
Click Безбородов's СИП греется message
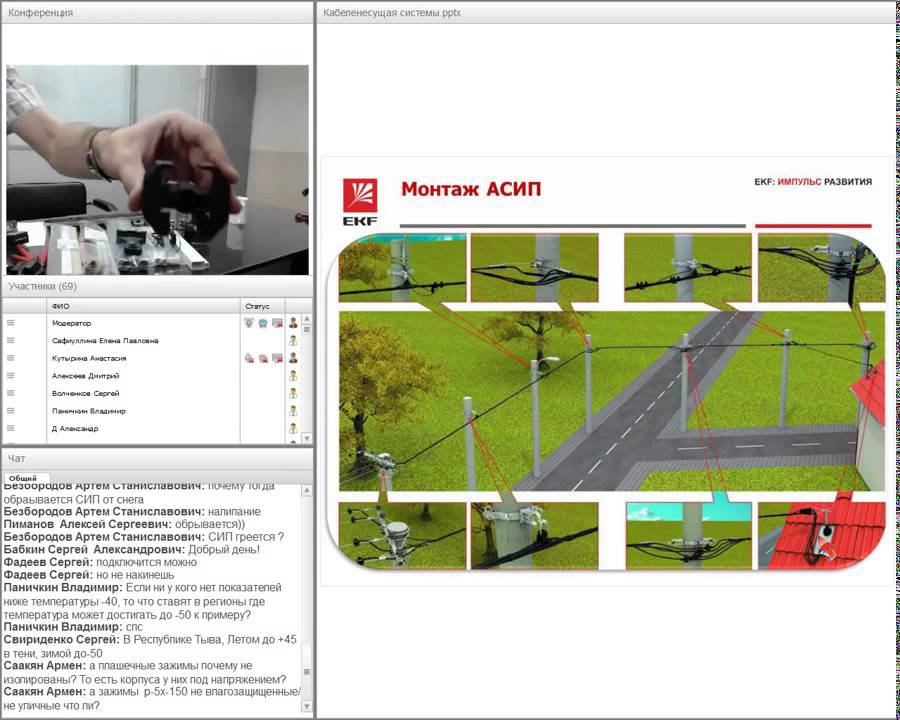pos(143,537)
